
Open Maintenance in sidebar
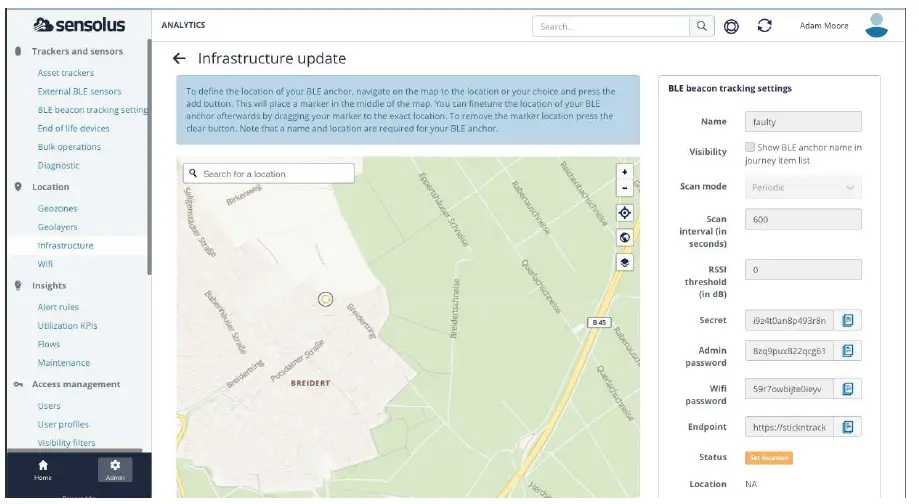click(x=64, y=363)
